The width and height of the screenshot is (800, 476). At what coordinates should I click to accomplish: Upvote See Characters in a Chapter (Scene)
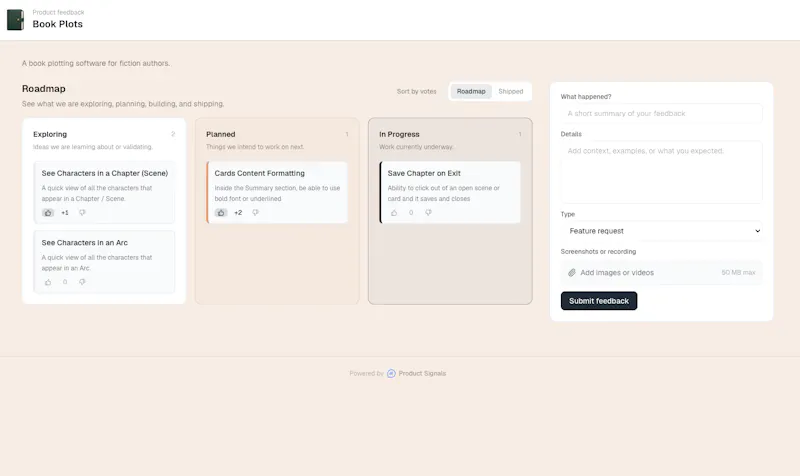click(48, 213)
